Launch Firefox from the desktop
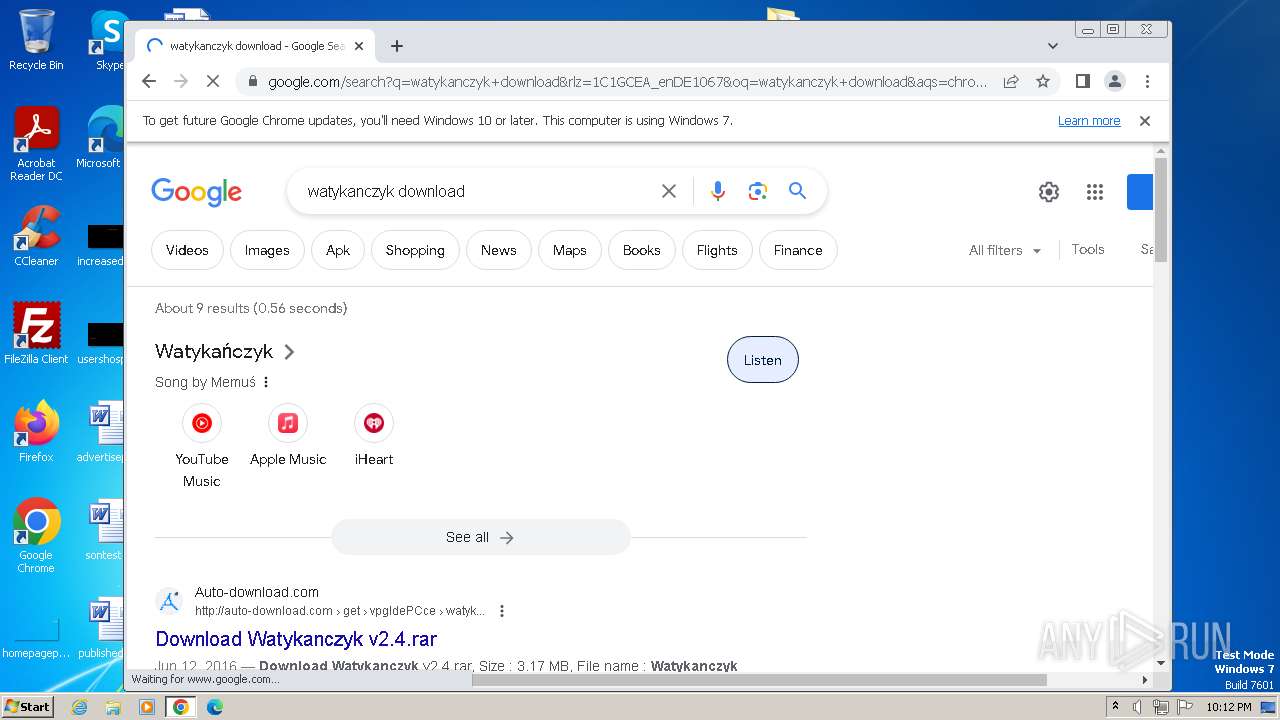 click(36, 431)
